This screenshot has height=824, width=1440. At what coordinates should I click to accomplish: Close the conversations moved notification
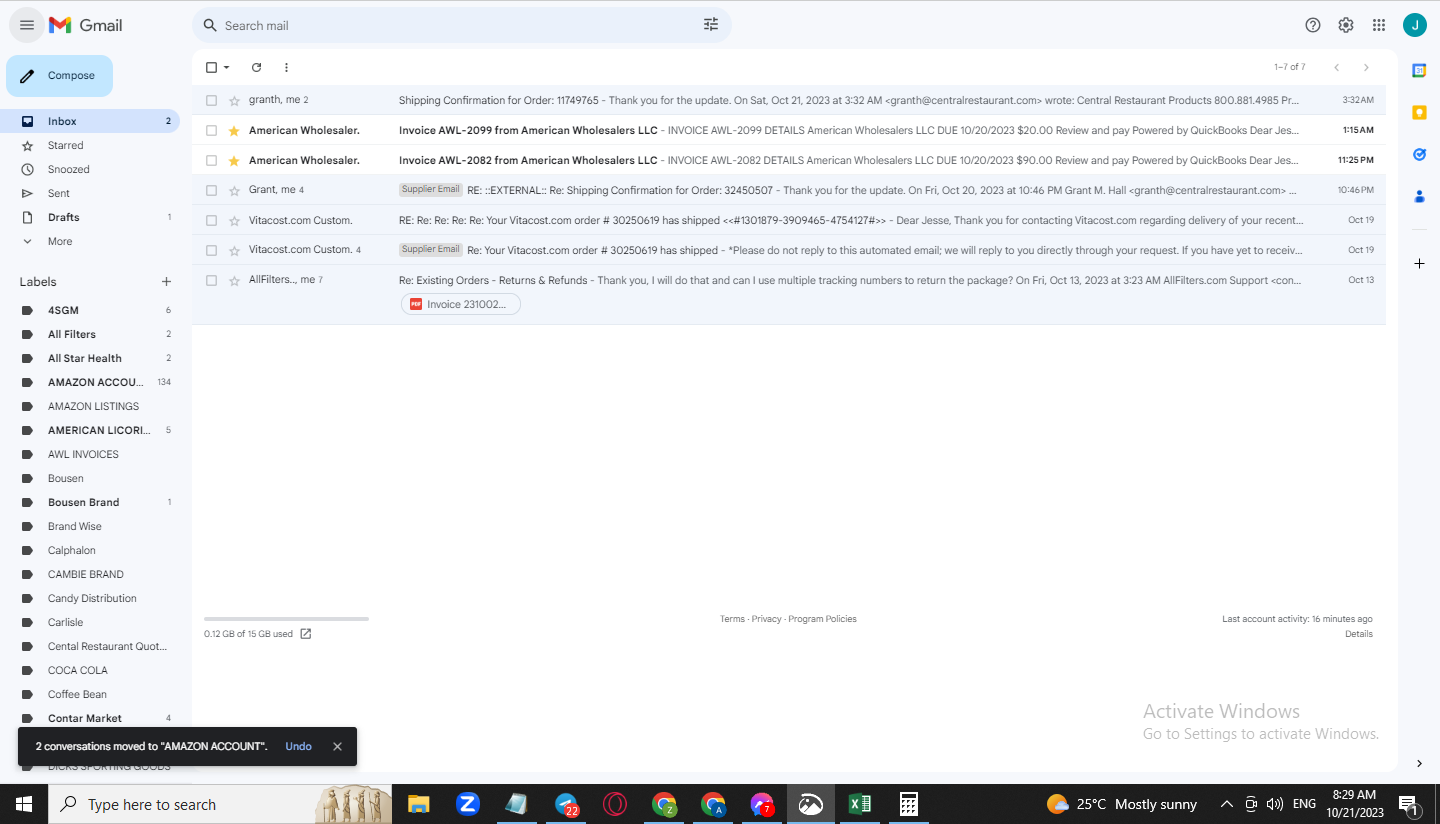pyautogui.click(x=337, y=746)
